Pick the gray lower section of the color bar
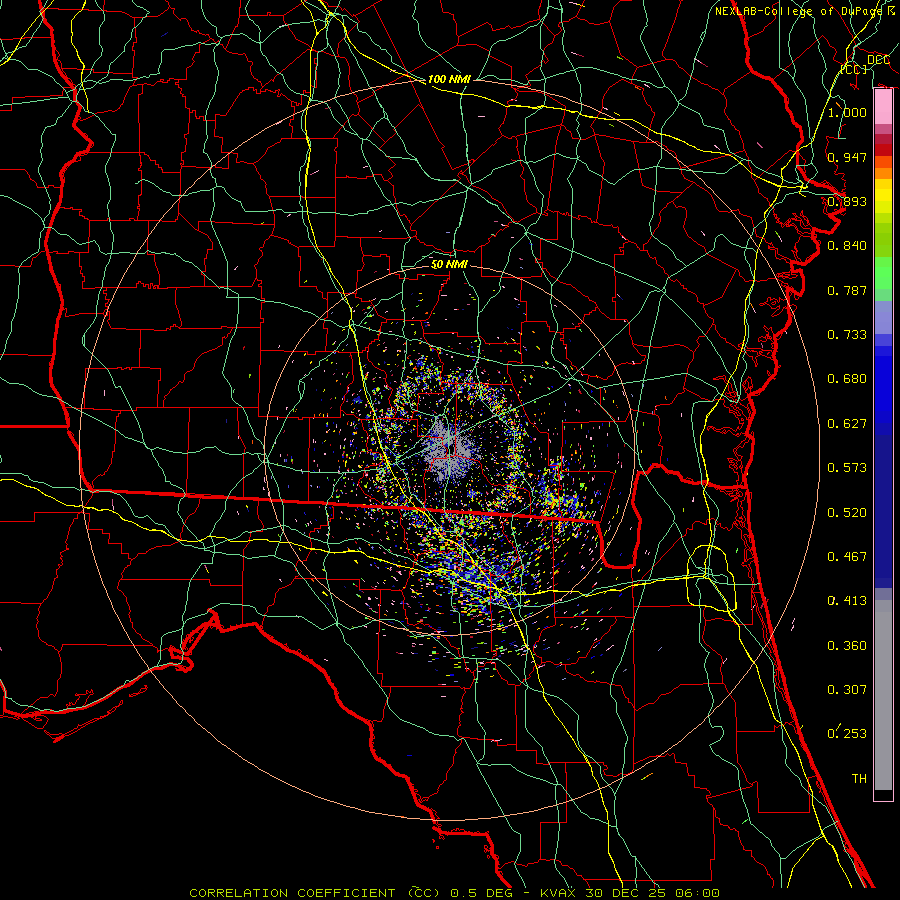The width and height of the screenshot is (900, 900). [883, 695]
